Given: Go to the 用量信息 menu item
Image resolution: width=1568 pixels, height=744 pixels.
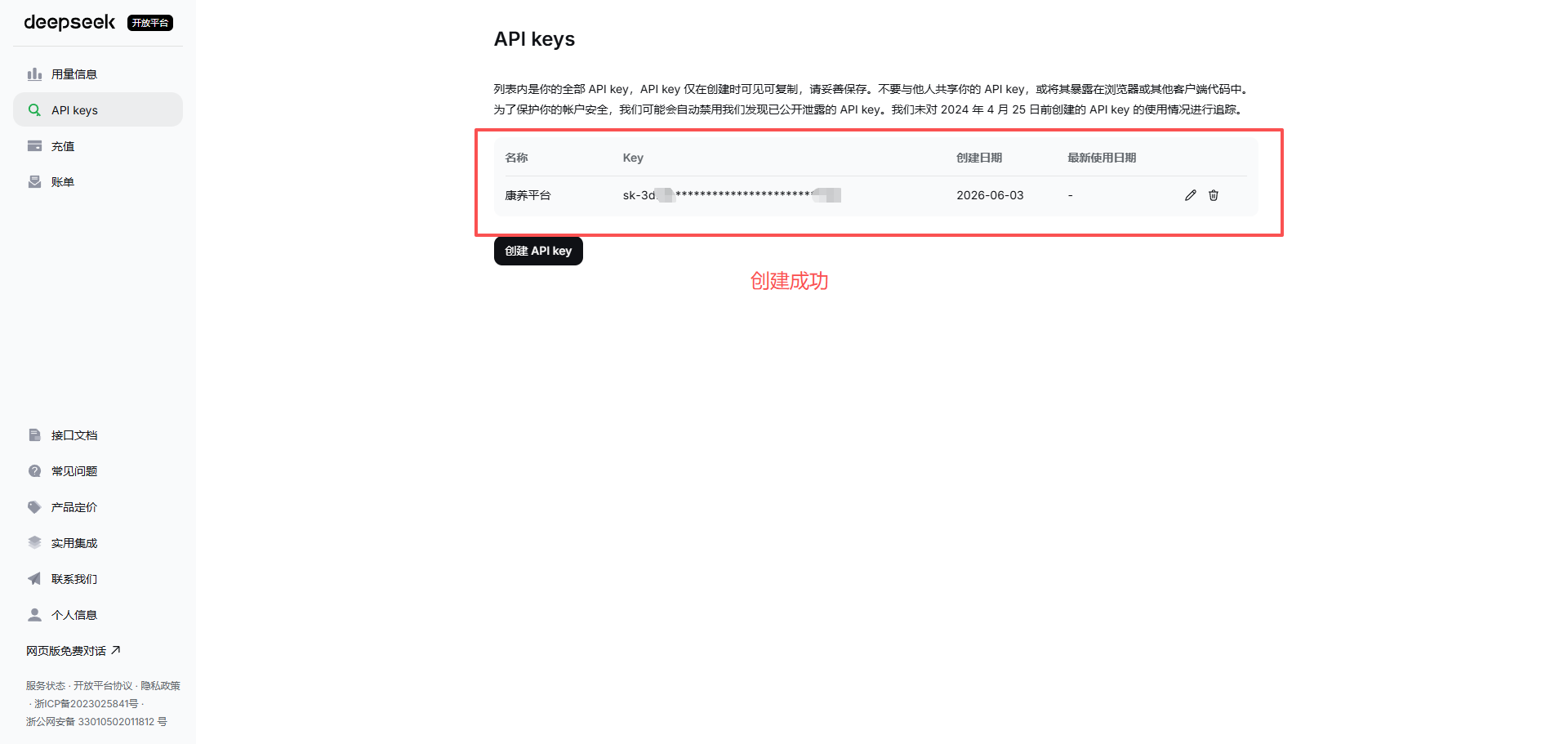Looking at the screenshot, I should [x=98, y=74].
